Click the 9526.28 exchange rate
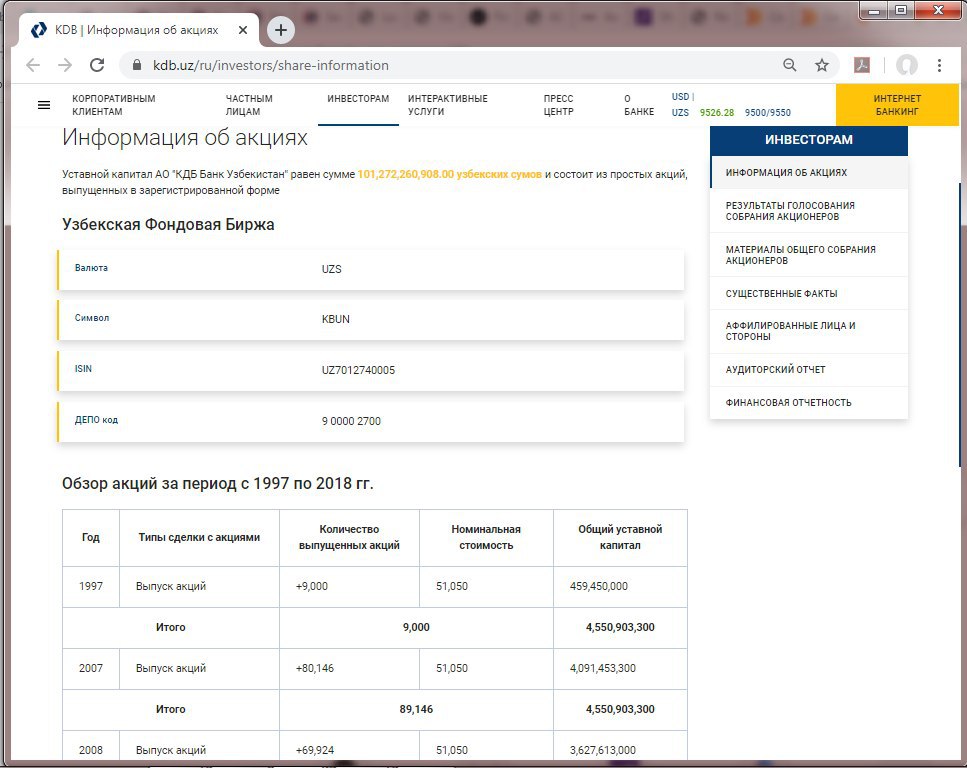Screen dimensions: 967x768 tap(717, 113)
